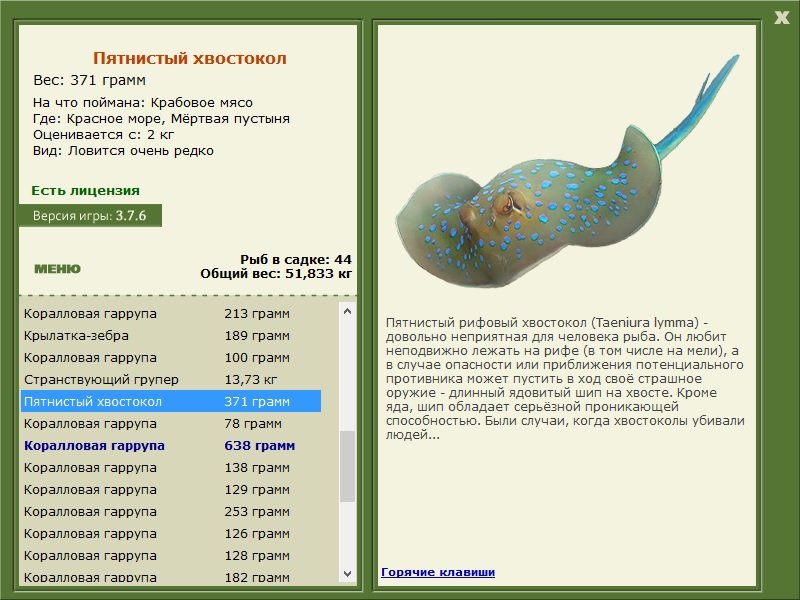Click the Оценивается с: 2 кг line

[104, 135]
